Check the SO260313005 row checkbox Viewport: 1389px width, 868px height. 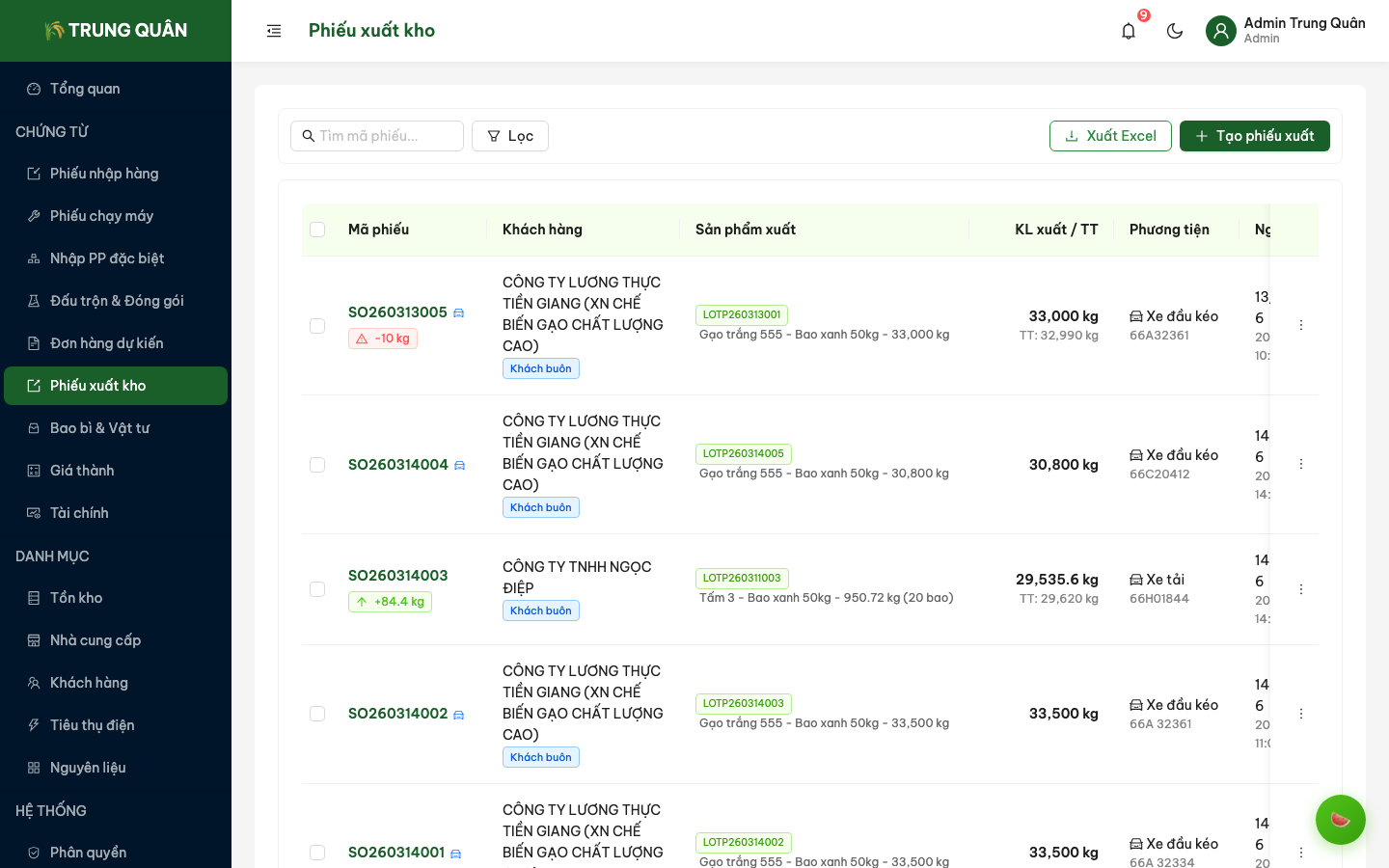pyautogui.click(x=317, y=326)
